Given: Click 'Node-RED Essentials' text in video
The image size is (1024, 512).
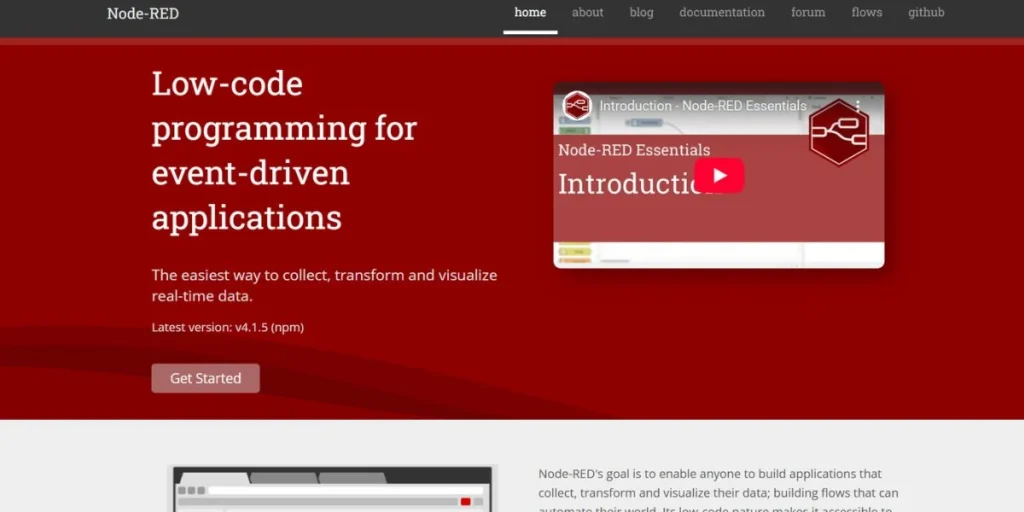Looking at the screenshot, I should point(633,150).
